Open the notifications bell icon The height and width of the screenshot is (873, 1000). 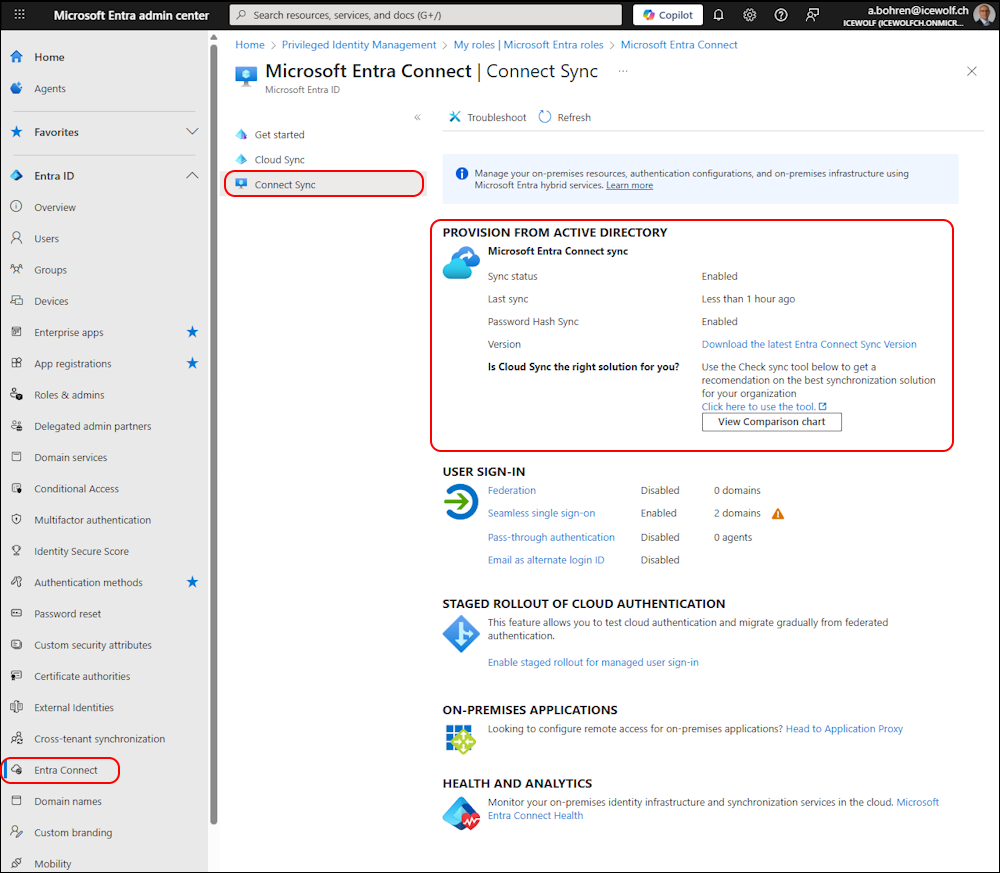[719, 15]
